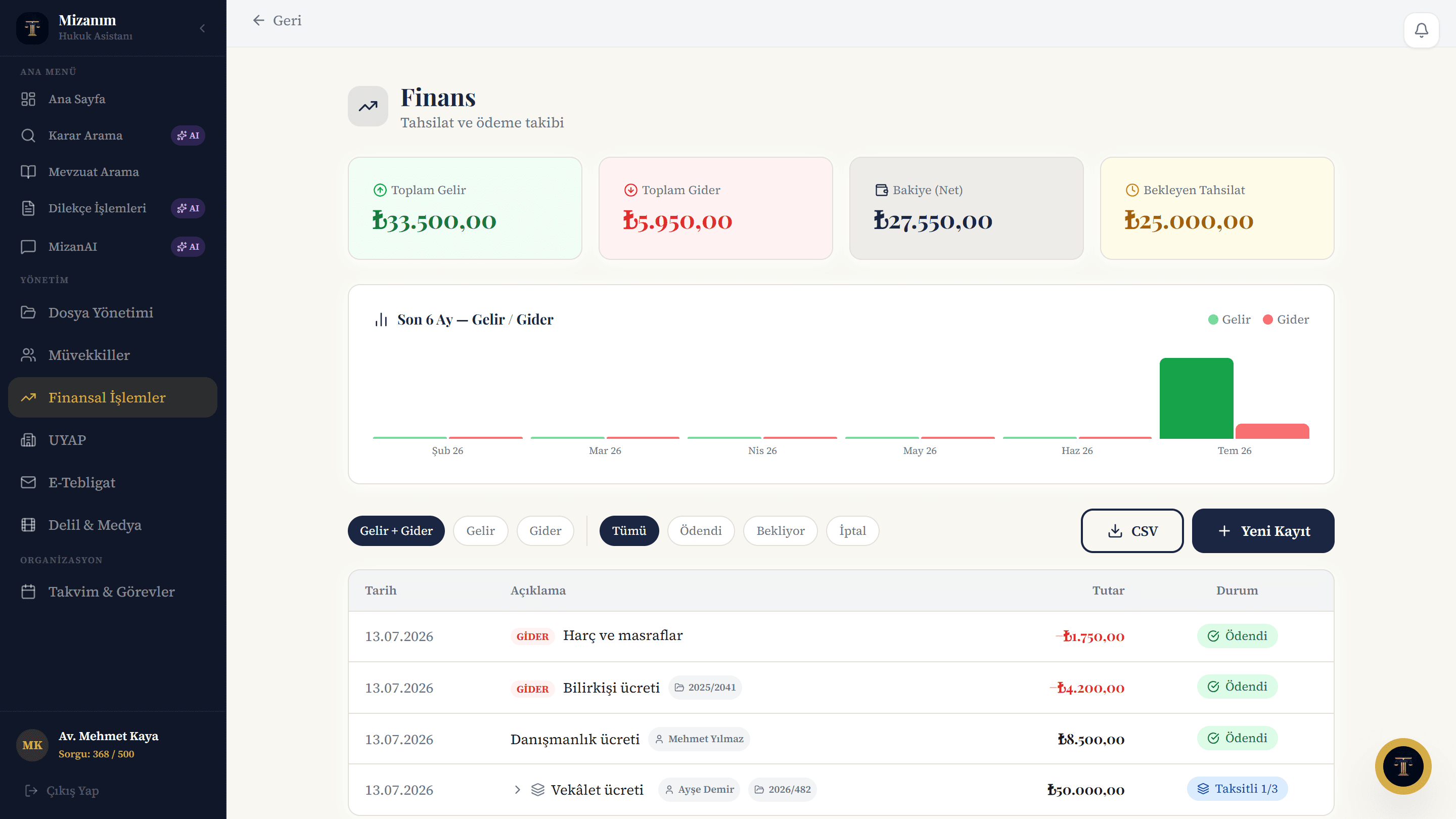Screen dimensions: 1456x819
Task: Click the red Gider legend dot
Action: [x=1268, y=320]
